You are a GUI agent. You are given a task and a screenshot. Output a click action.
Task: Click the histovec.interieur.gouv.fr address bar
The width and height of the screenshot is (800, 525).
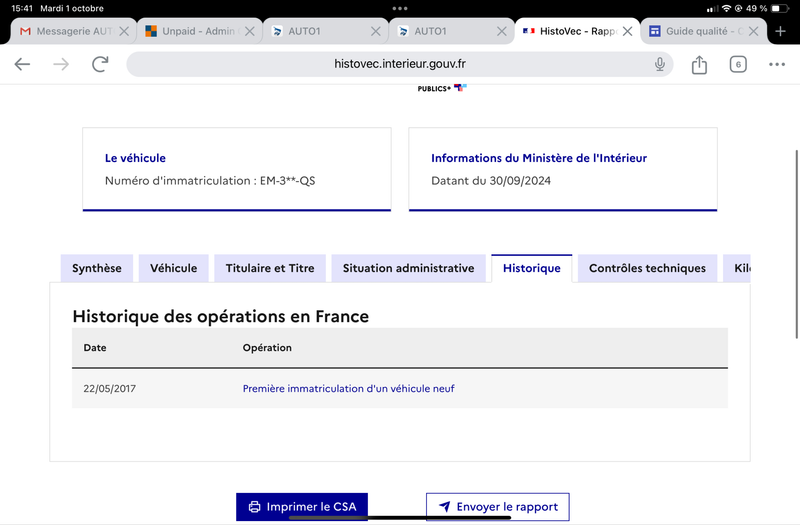click(399, 64)
